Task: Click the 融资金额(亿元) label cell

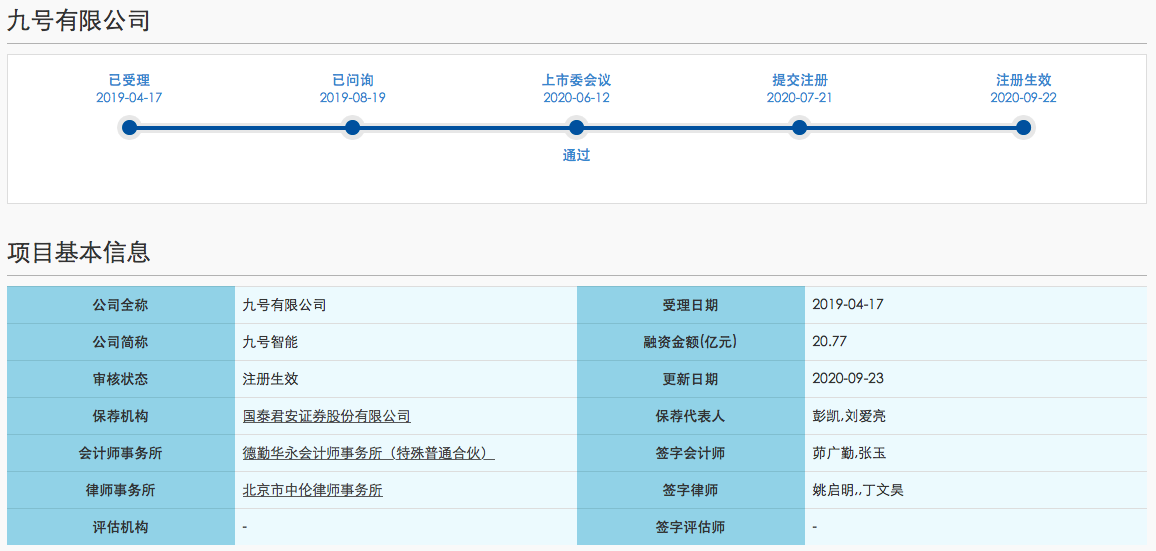Action: (691, 342)
